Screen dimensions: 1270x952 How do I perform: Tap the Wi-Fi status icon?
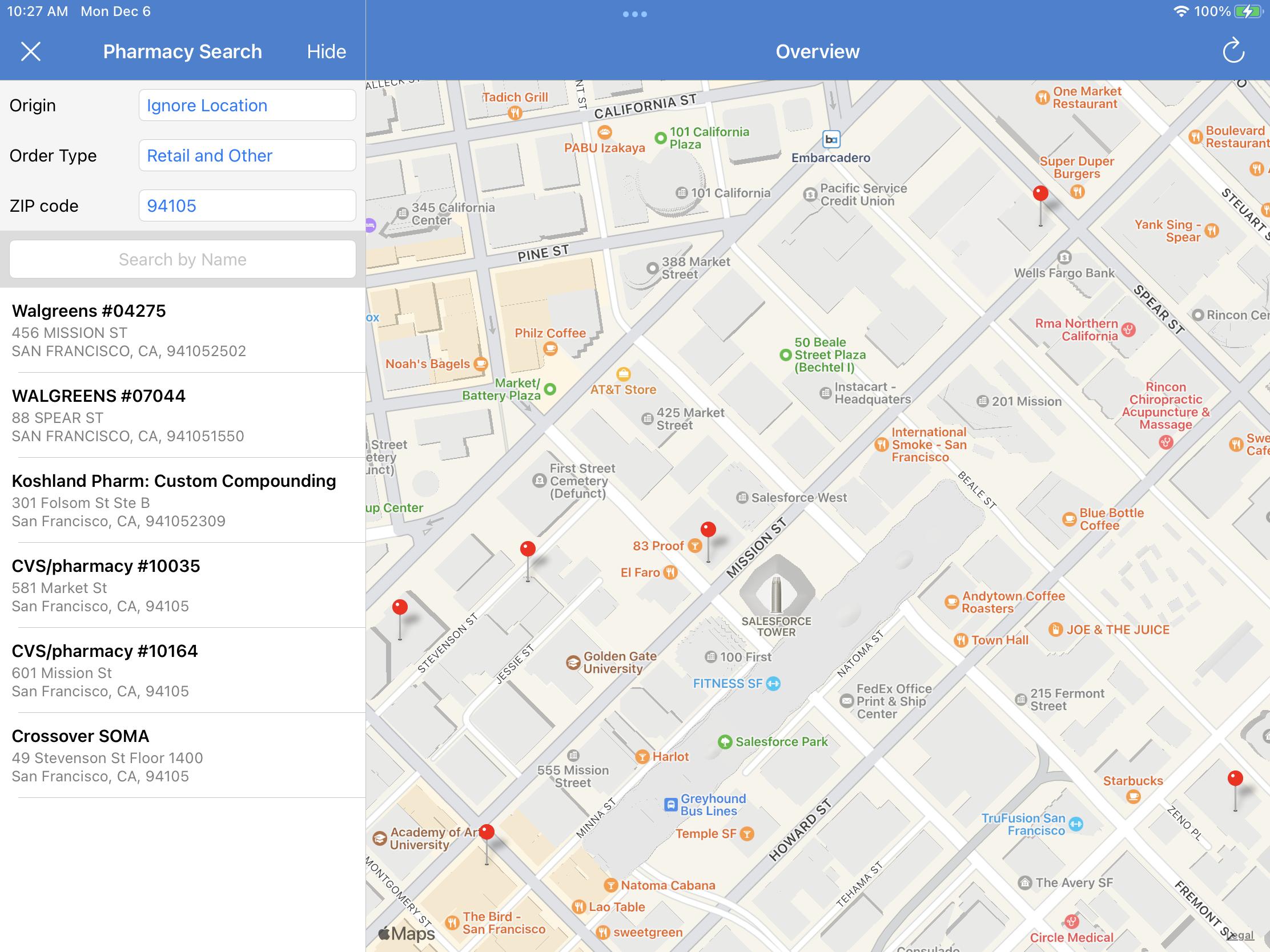(x=1181, y=11)
